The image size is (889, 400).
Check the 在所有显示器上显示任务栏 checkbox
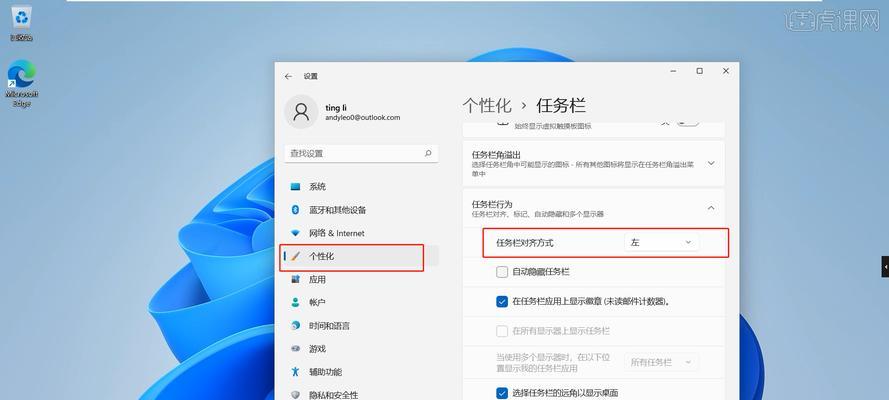[502, 331]
